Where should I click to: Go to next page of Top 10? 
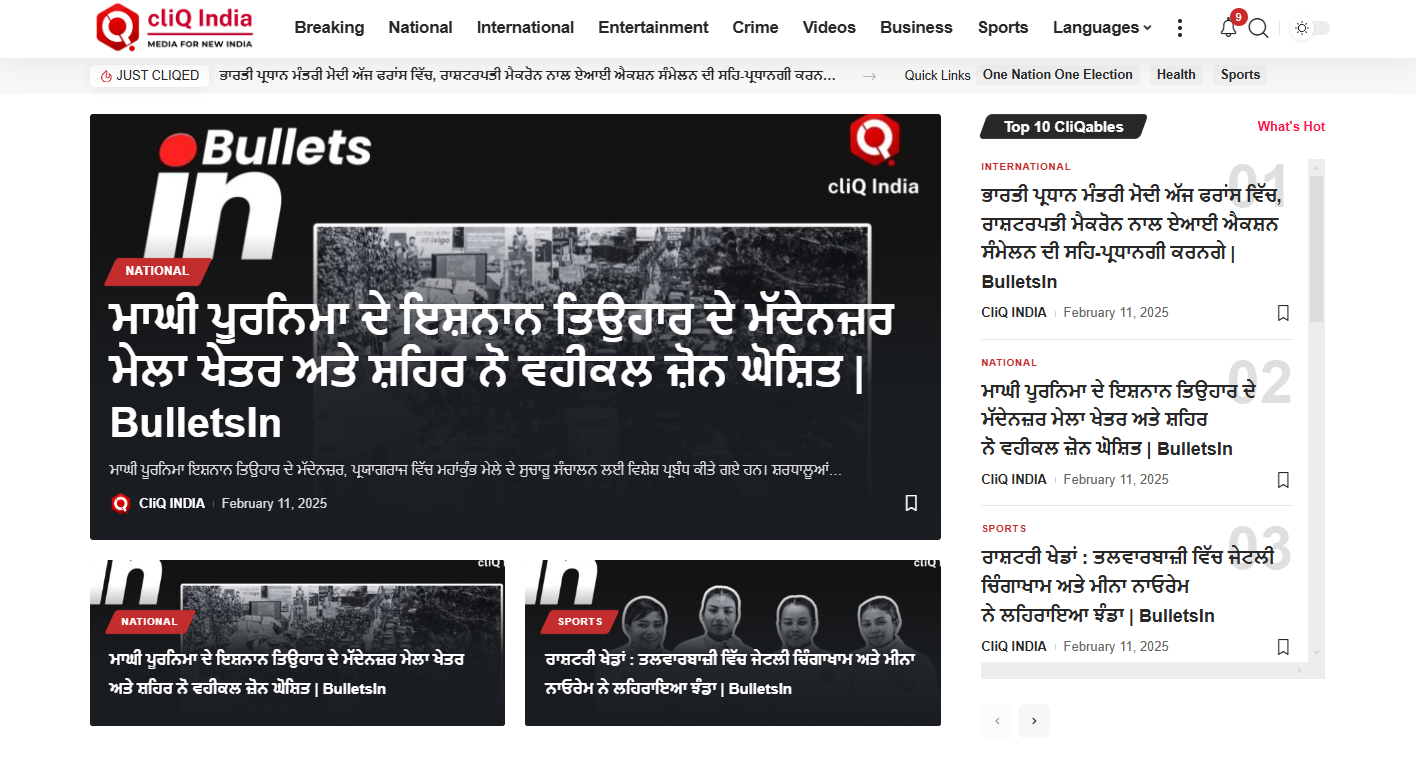(x=1034, y=721)
